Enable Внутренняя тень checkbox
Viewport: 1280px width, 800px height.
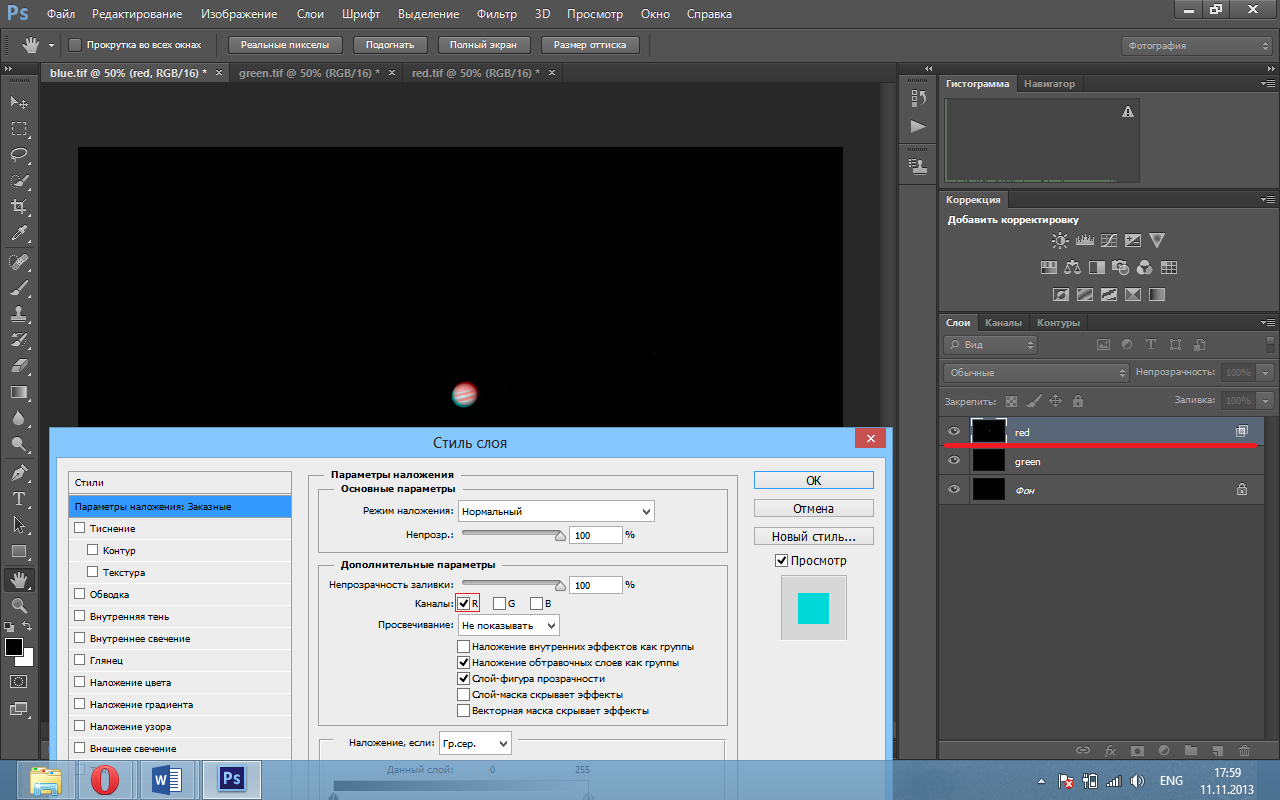click(80, 616)
